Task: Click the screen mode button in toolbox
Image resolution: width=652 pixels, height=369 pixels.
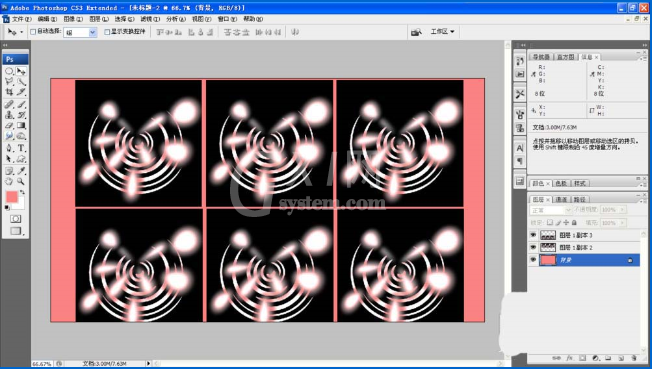Action: pos(16,231)
